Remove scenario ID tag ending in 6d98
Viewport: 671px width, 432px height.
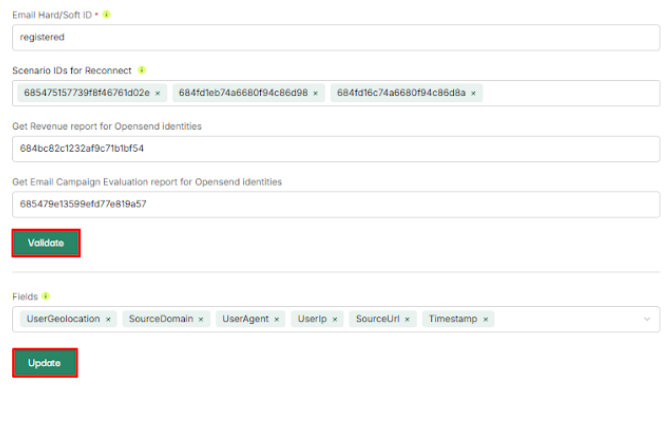click(316, 93)
